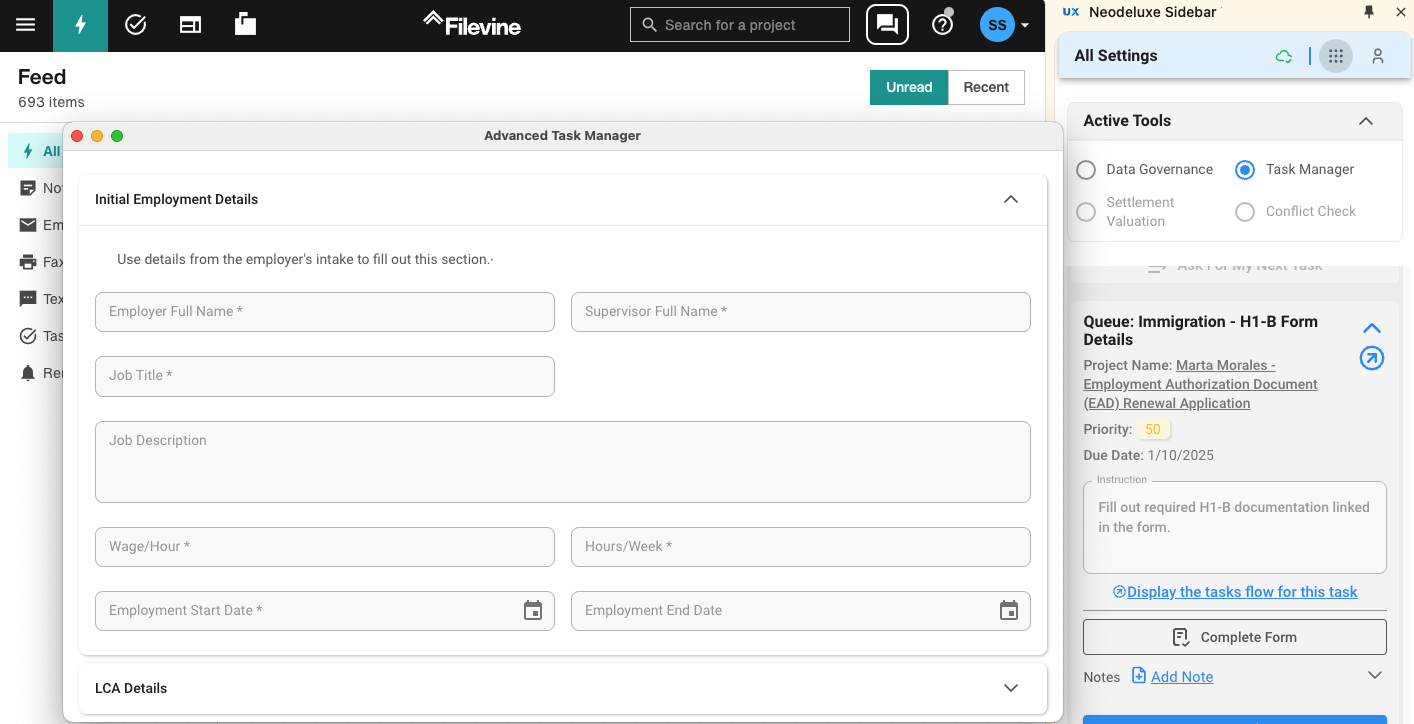Image resolution: width=1414 pixels, height=724 pixels.
Task: Click the cloud sync icon in sidebar
Action: tap(1284, 56)
